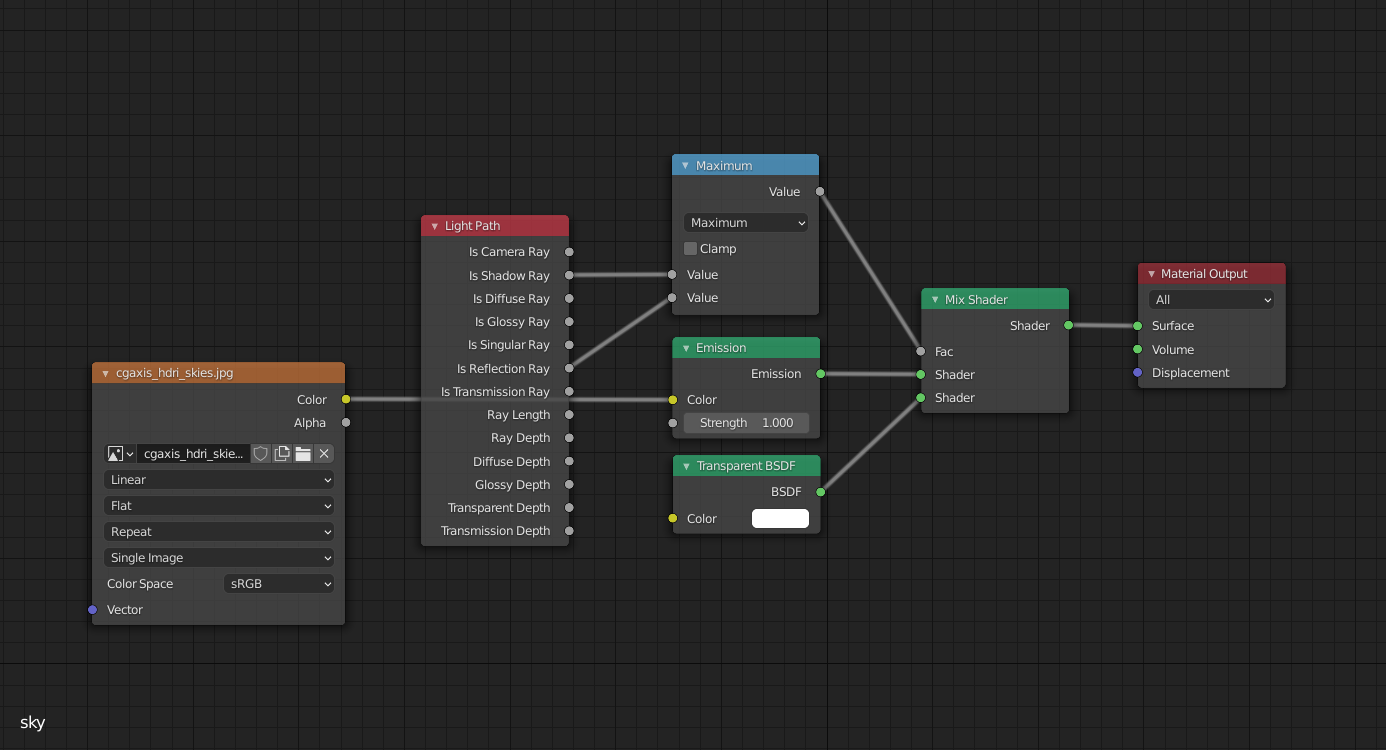The height and width of the screenshot is (750, 1386).
Task: Switch the Material Output target from All
Action: 1211,299
